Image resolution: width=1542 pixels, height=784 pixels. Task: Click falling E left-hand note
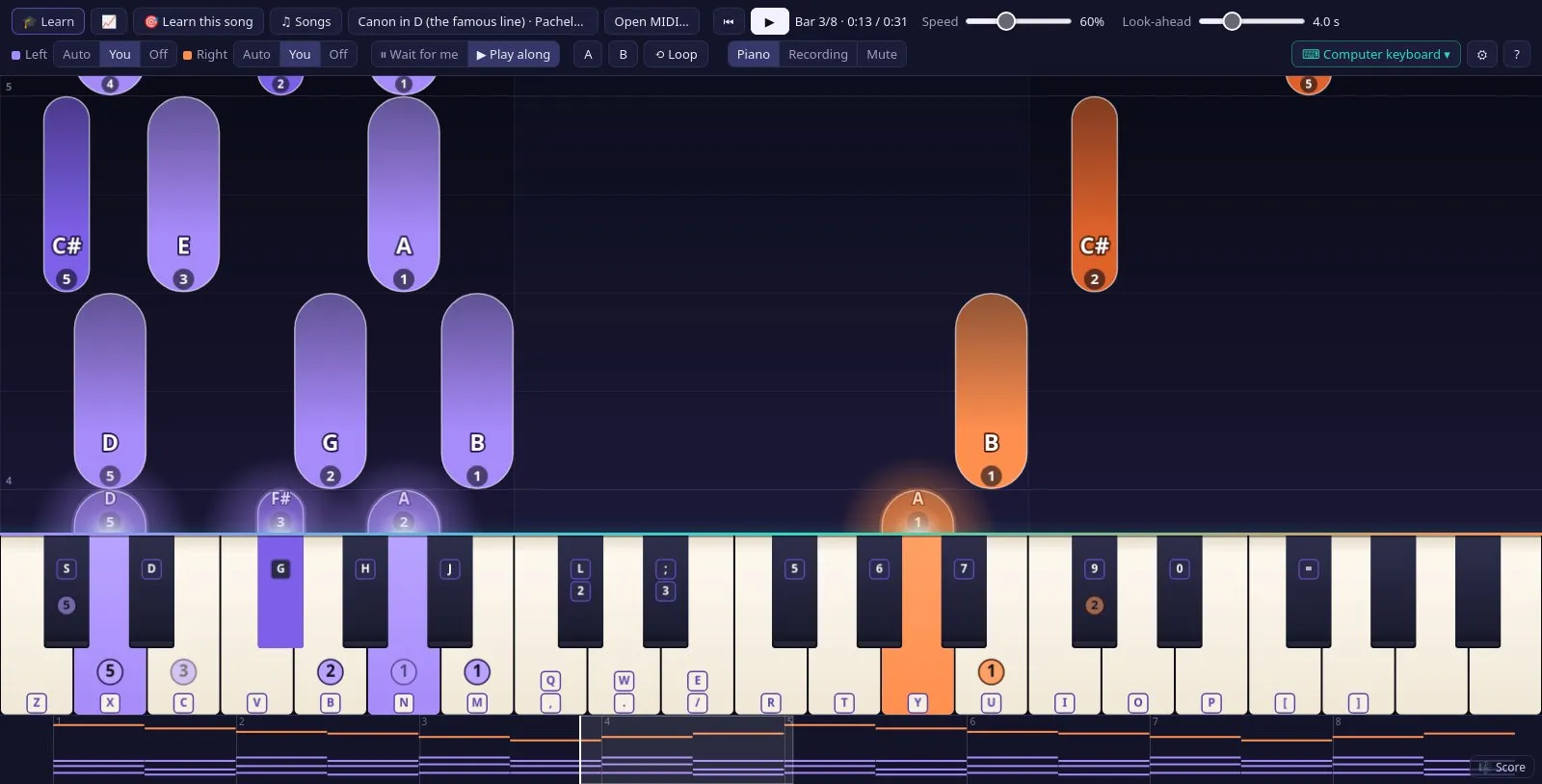pos(183,194)
